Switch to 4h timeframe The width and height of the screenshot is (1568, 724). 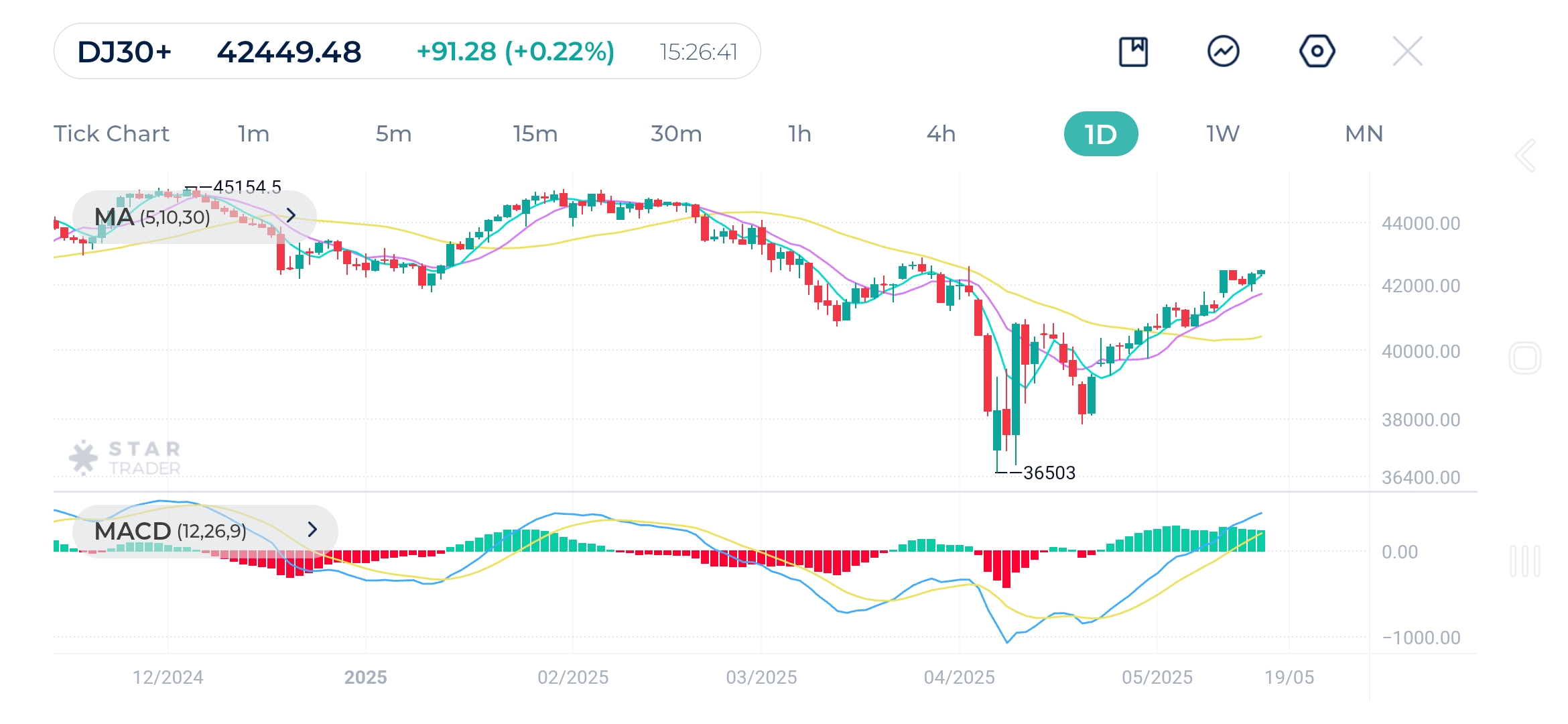[x=941, y=134]
